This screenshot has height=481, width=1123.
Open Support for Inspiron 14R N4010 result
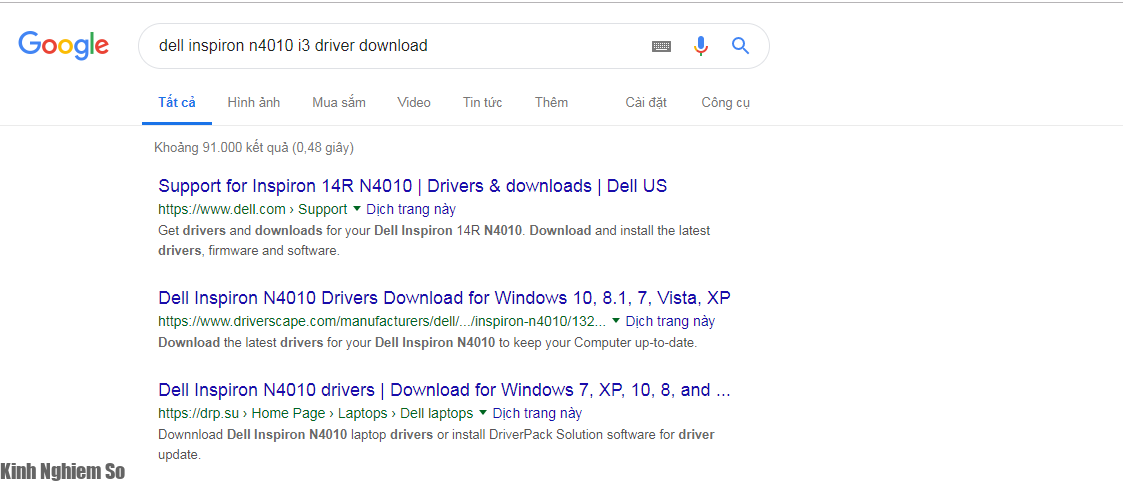[413, 186]
